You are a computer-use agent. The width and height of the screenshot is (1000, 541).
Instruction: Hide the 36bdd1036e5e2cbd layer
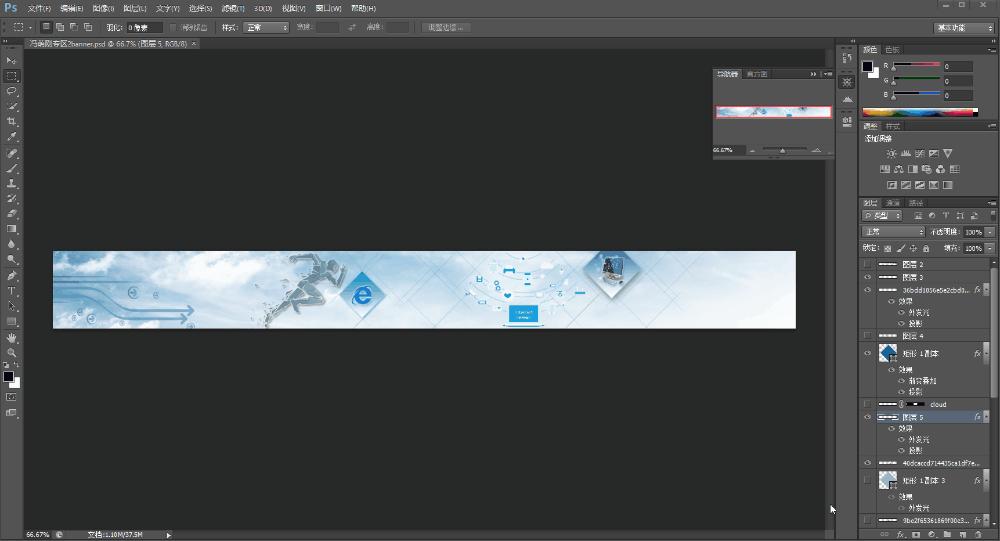867,290
